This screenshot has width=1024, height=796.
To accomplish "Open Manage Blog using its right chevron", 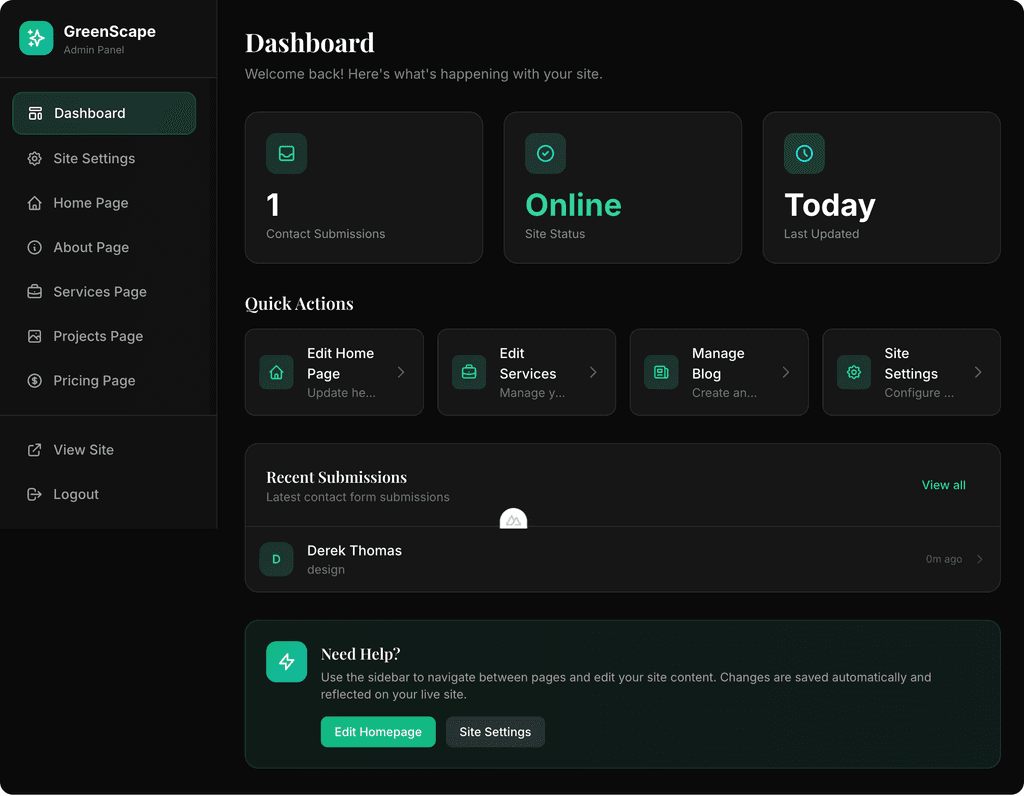I will tap(786, 372).
